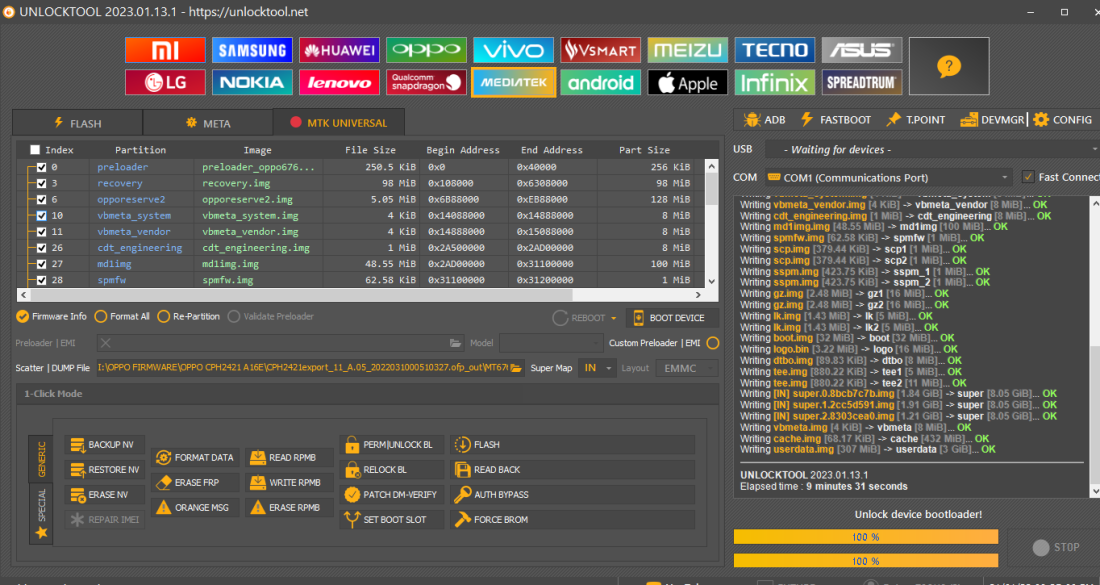
Task: Select the Meizu brand icon
Action: 688,50
